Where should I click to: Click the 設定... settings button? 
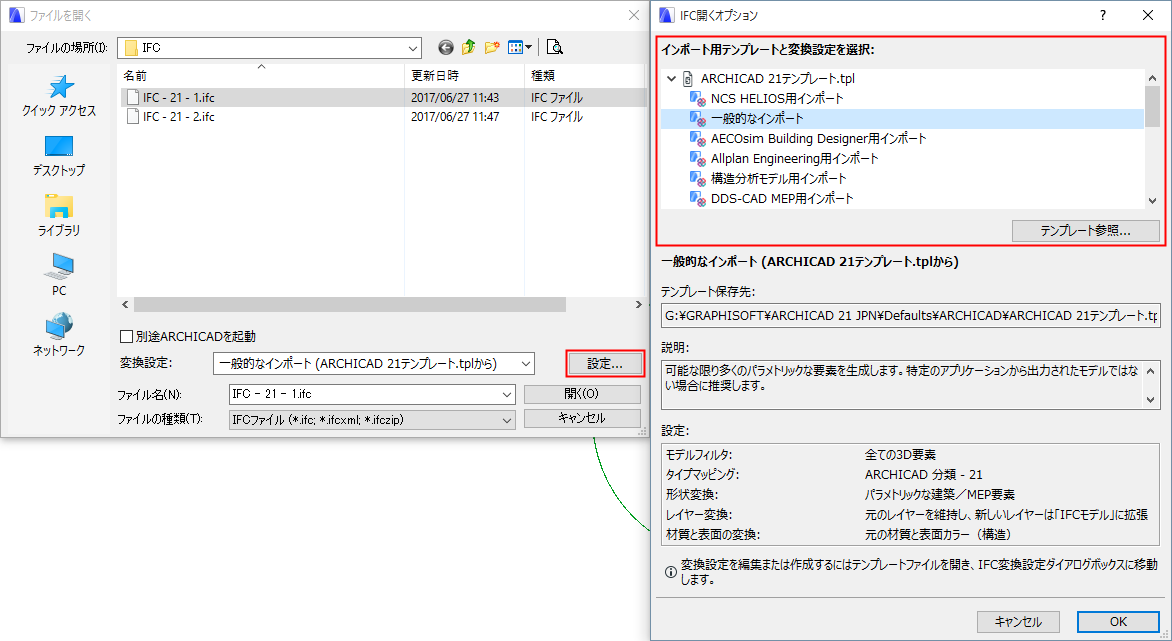(605, 364)
